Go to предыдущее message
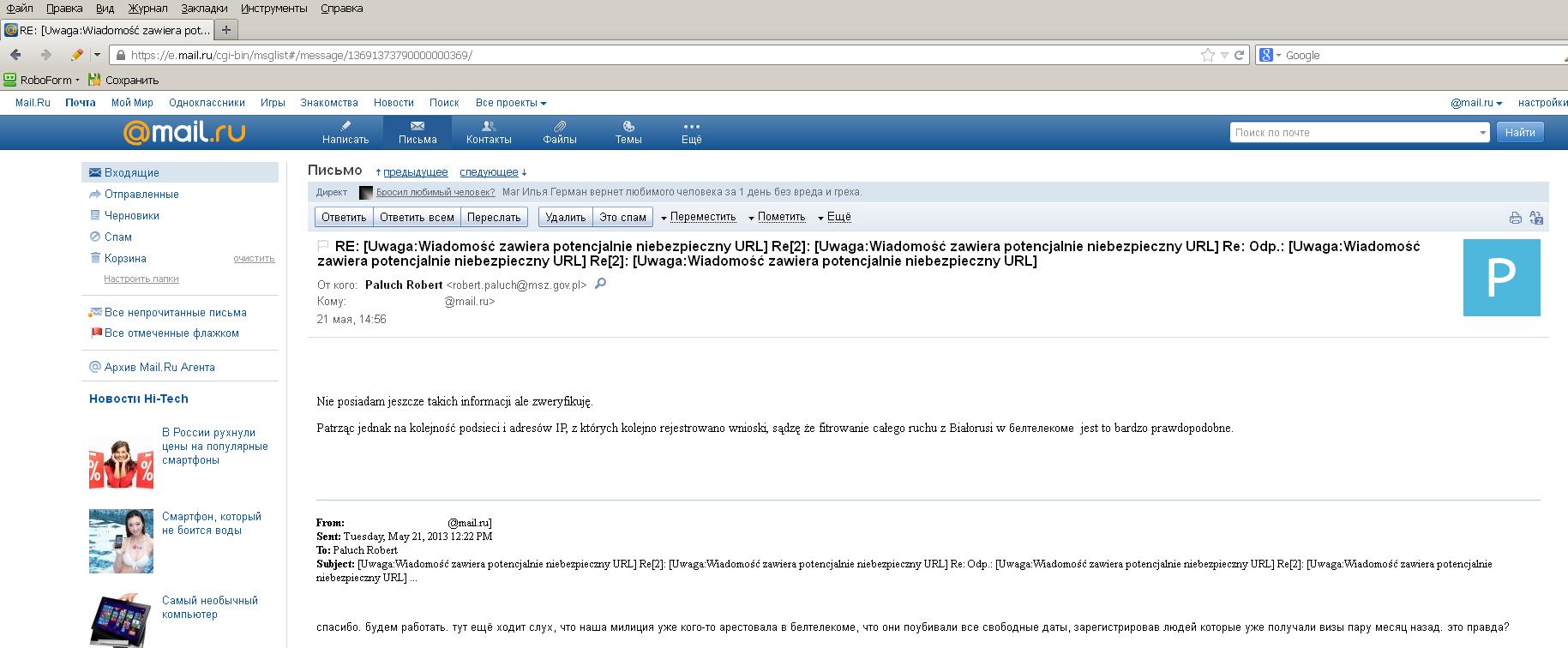The height and width of the screenshot is (648, 1568). pyautogui.click(x=415, y=171)
